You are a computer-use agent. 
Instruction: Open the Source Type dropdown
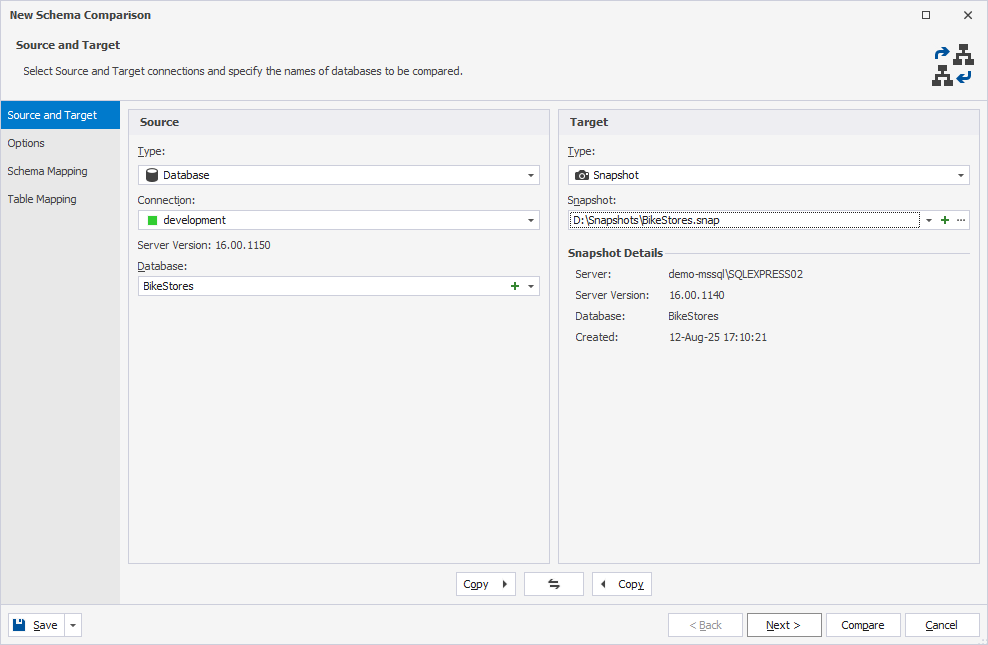coord(531,174)
